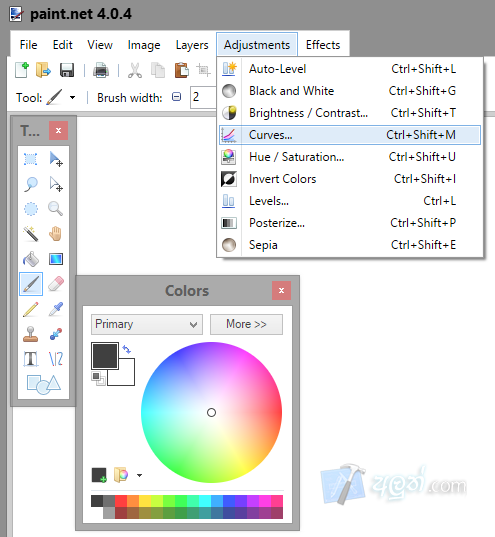
Task: Click the Crop to selection icon
Action: coord(203,70)
